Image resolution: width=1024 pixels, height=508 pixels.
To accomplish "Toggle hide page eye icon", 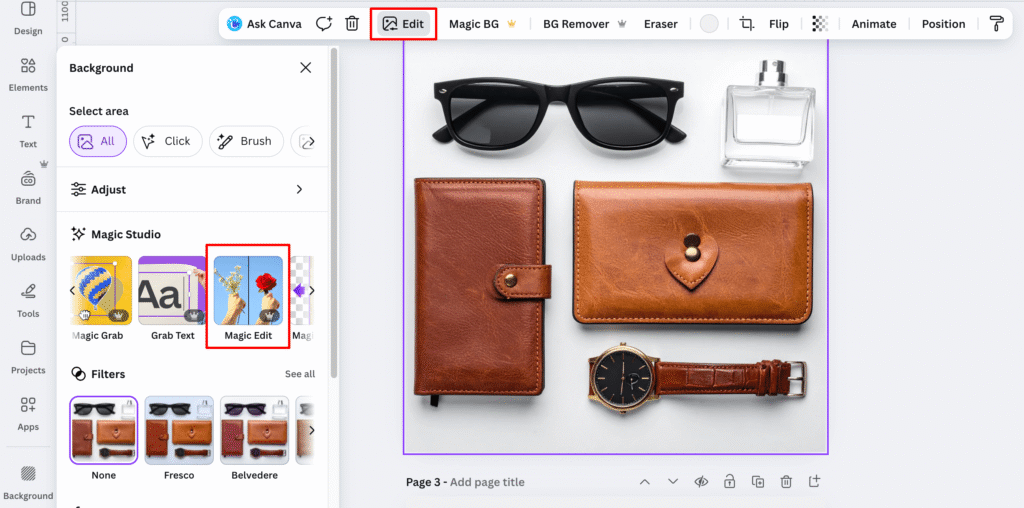I will 702,482.
